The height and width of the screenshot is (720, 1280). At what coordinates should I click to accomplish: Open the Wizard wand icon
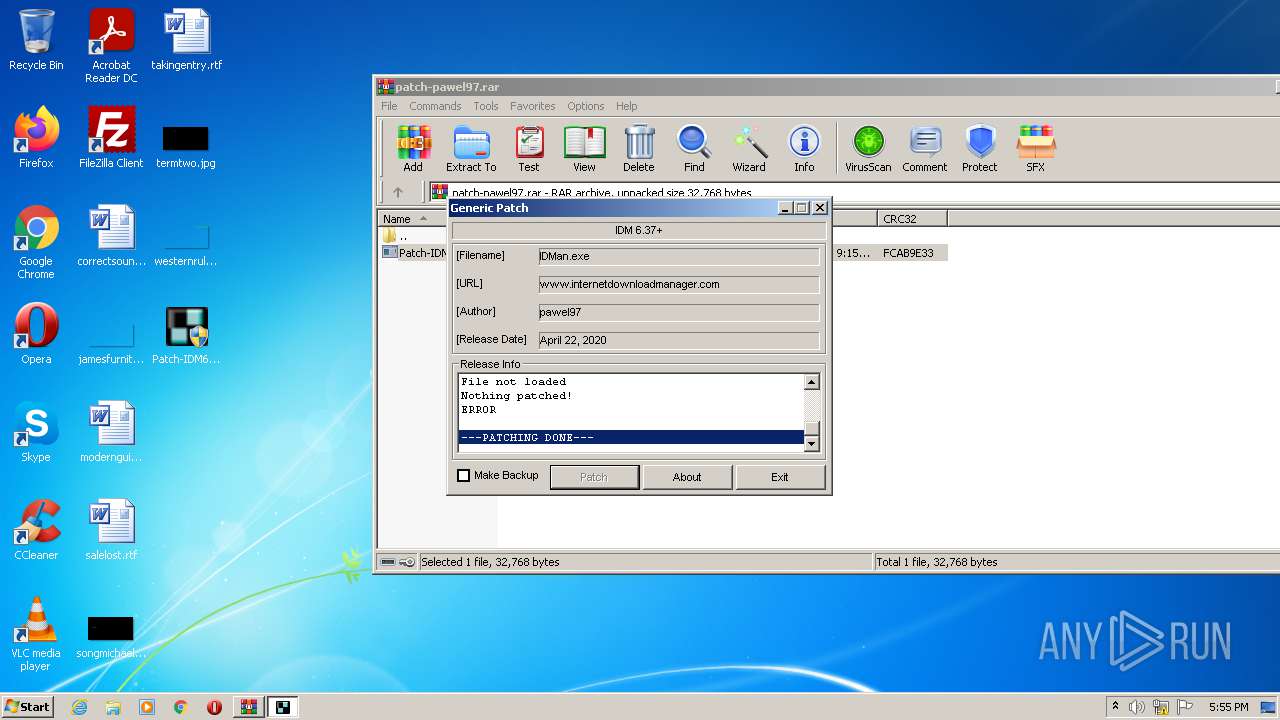[749, 149]
